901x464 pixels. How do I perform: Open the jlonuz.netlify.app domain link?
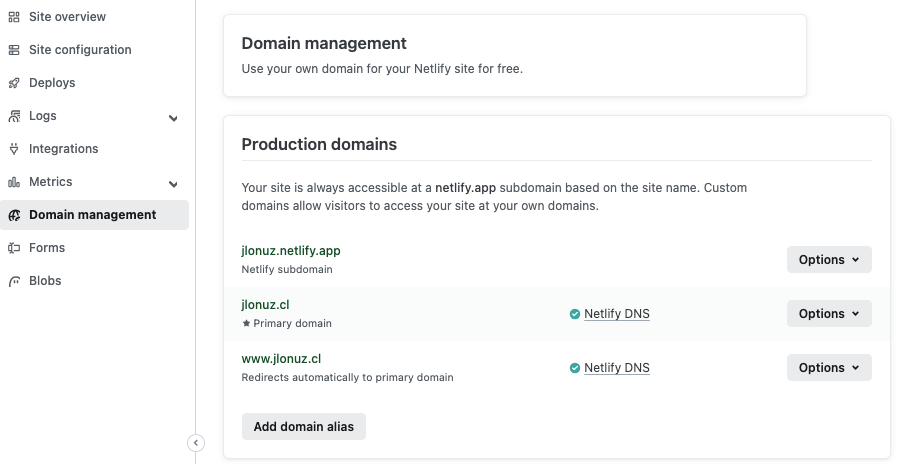pos(291,251)
